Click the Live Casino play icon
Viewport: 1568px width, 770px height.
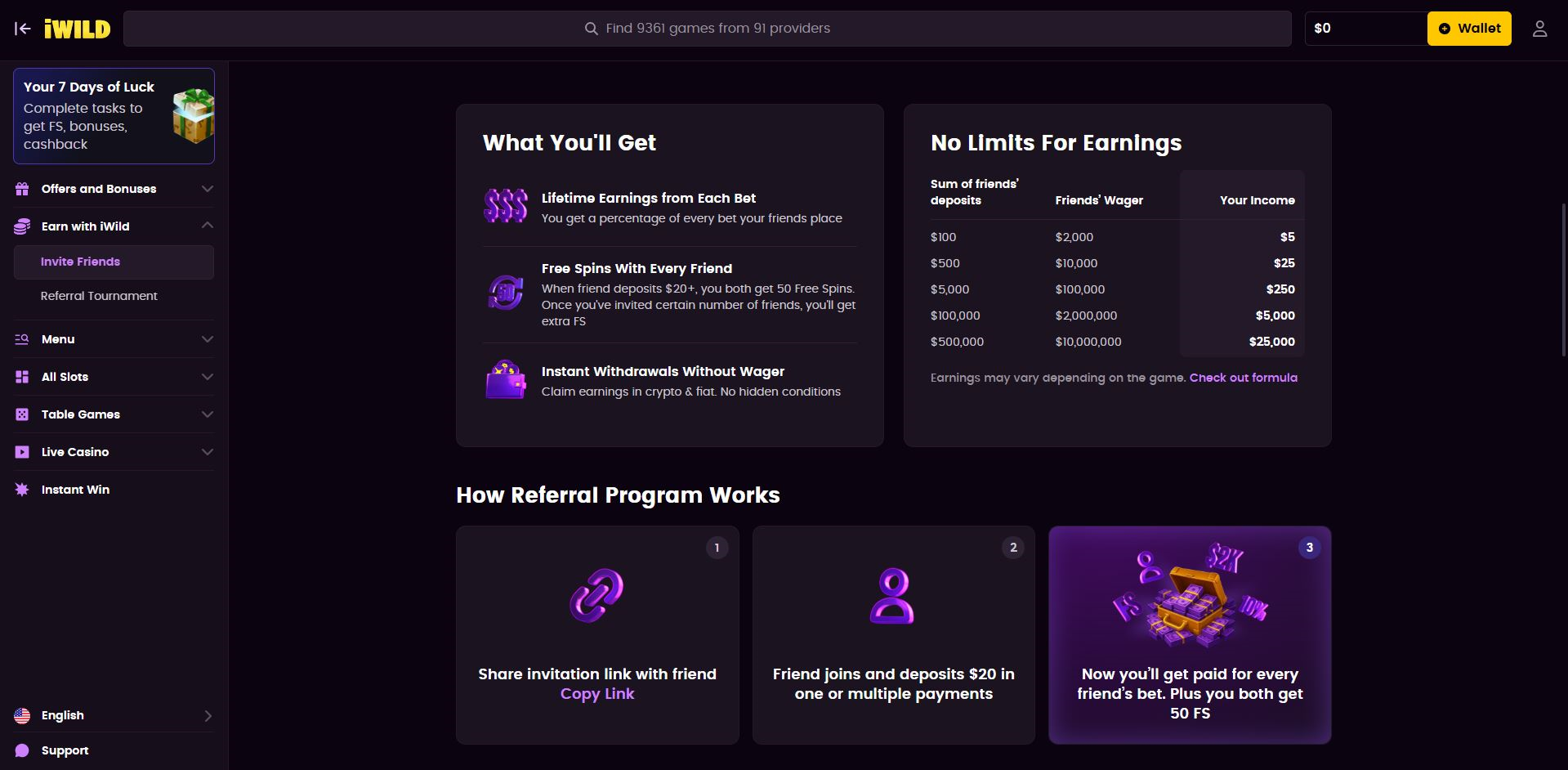(x=22, y=452)
